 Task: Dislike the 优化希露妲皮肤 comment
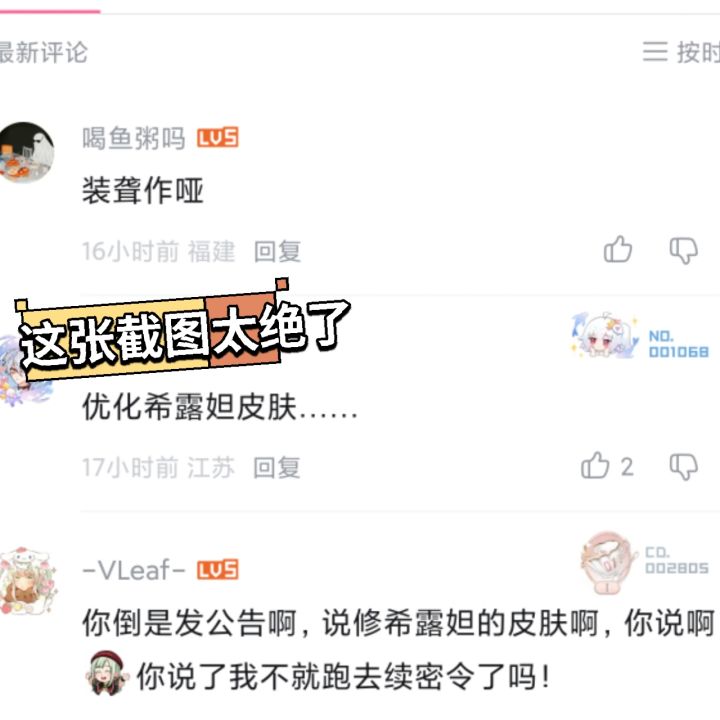click(684, 467)
